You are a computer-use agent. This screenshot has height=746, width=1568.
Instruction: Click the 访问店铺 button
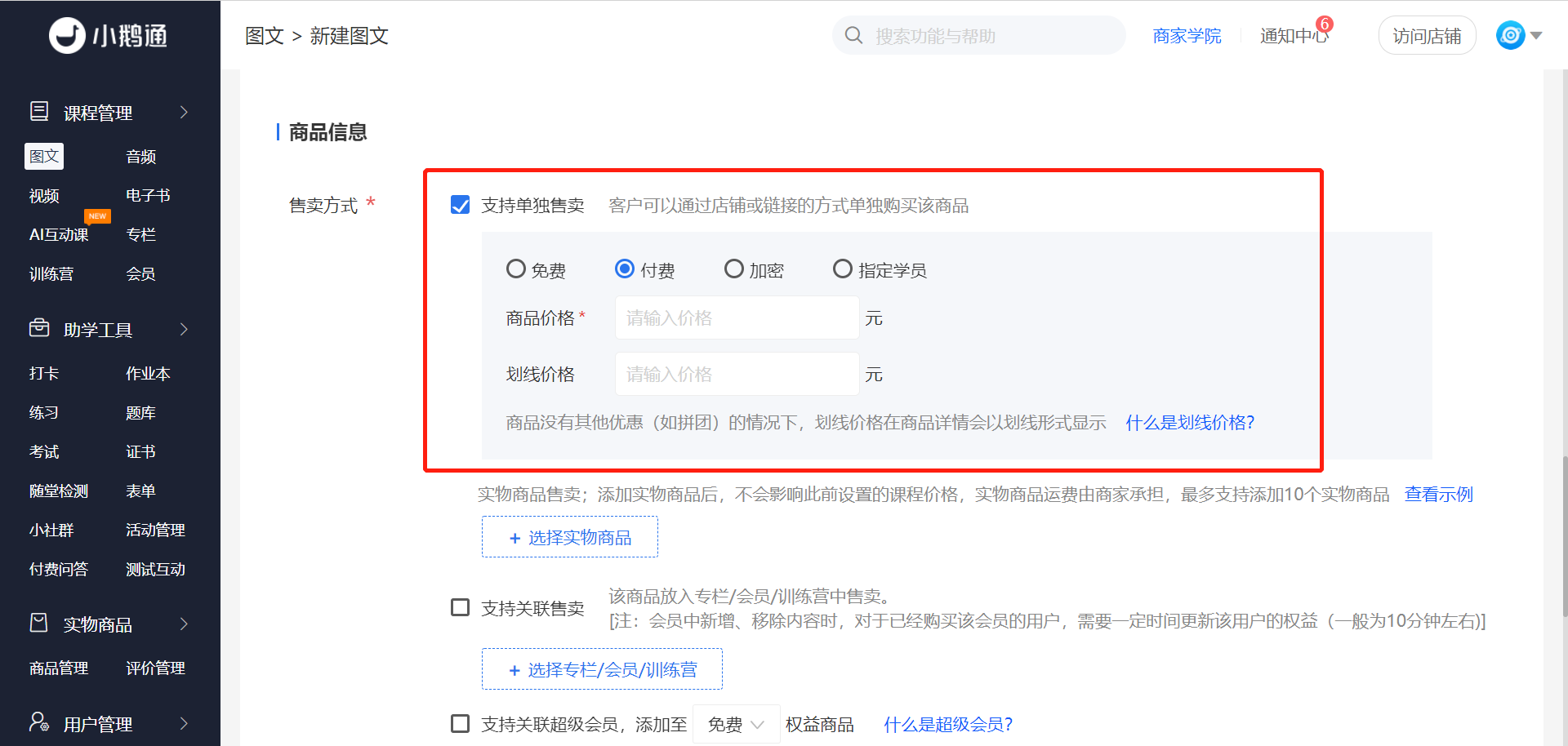click(1427, 35)
